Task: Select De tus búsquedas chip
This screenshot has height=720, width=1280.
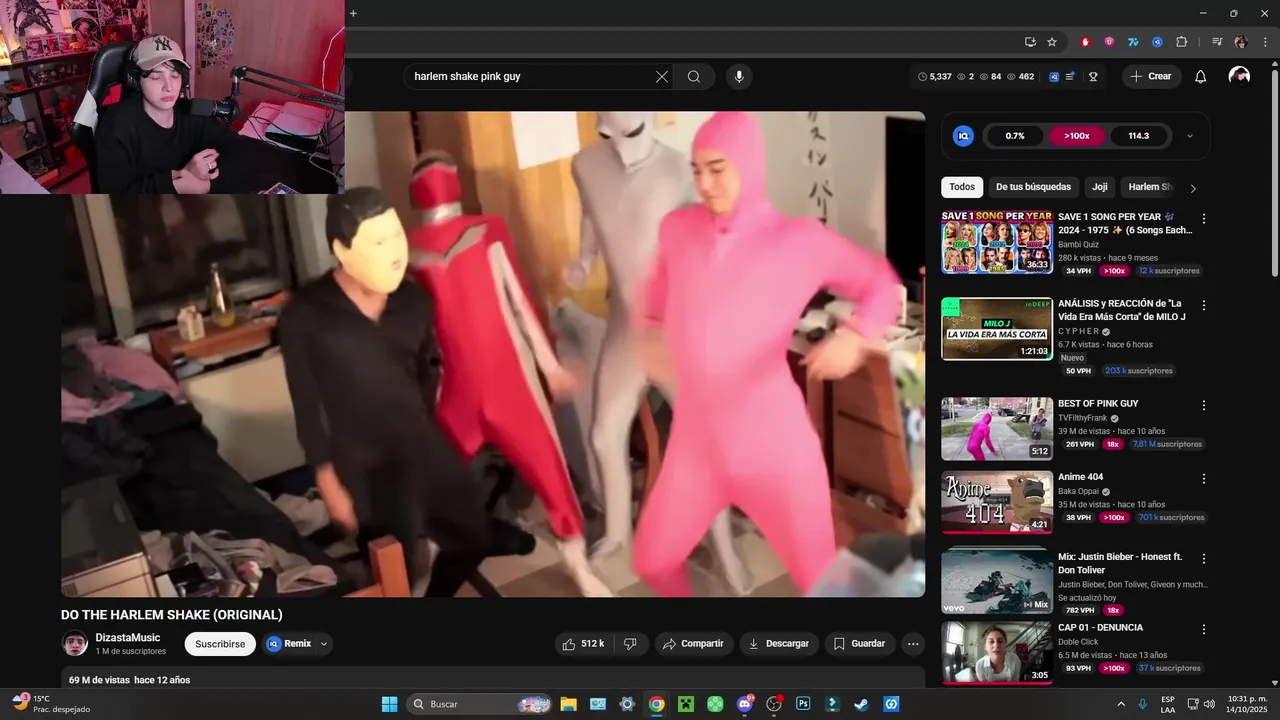Action: coord(1033,187)
